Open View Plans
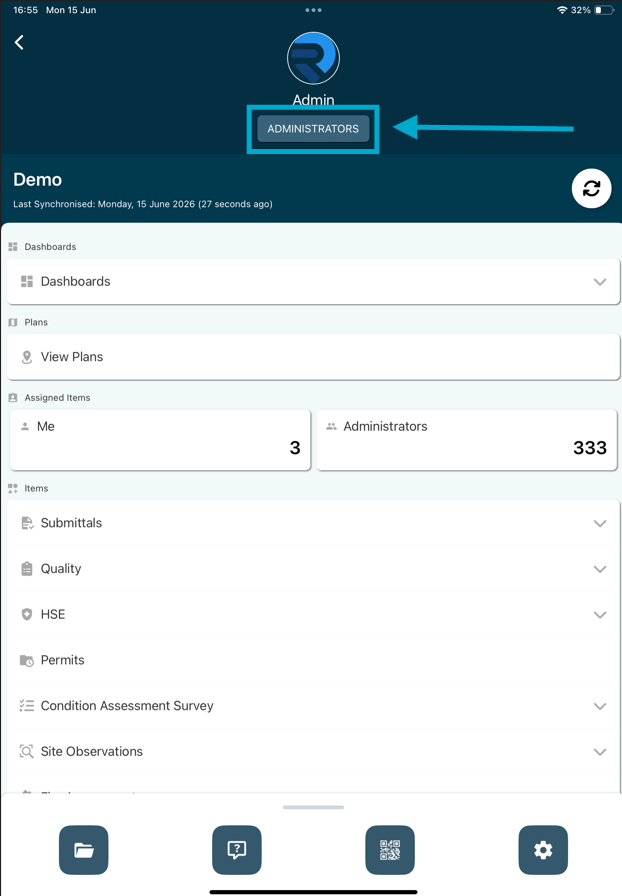The image size is (622, 896). tap(313, 357)
